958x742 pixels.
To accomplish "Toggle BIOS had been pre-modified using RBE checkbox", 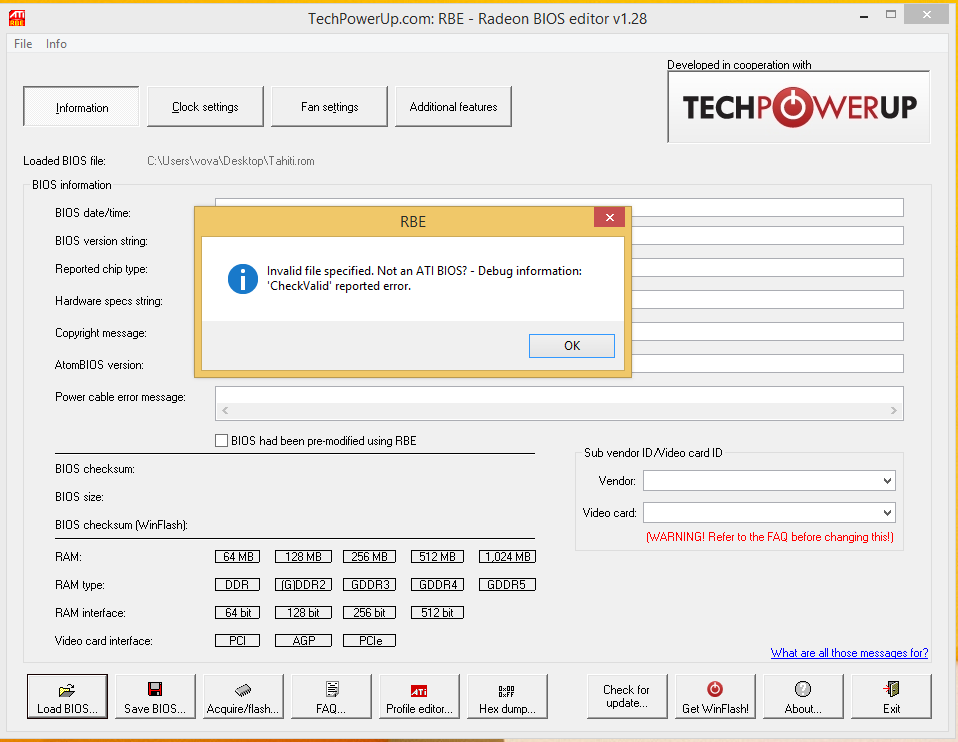I will 221,441.
